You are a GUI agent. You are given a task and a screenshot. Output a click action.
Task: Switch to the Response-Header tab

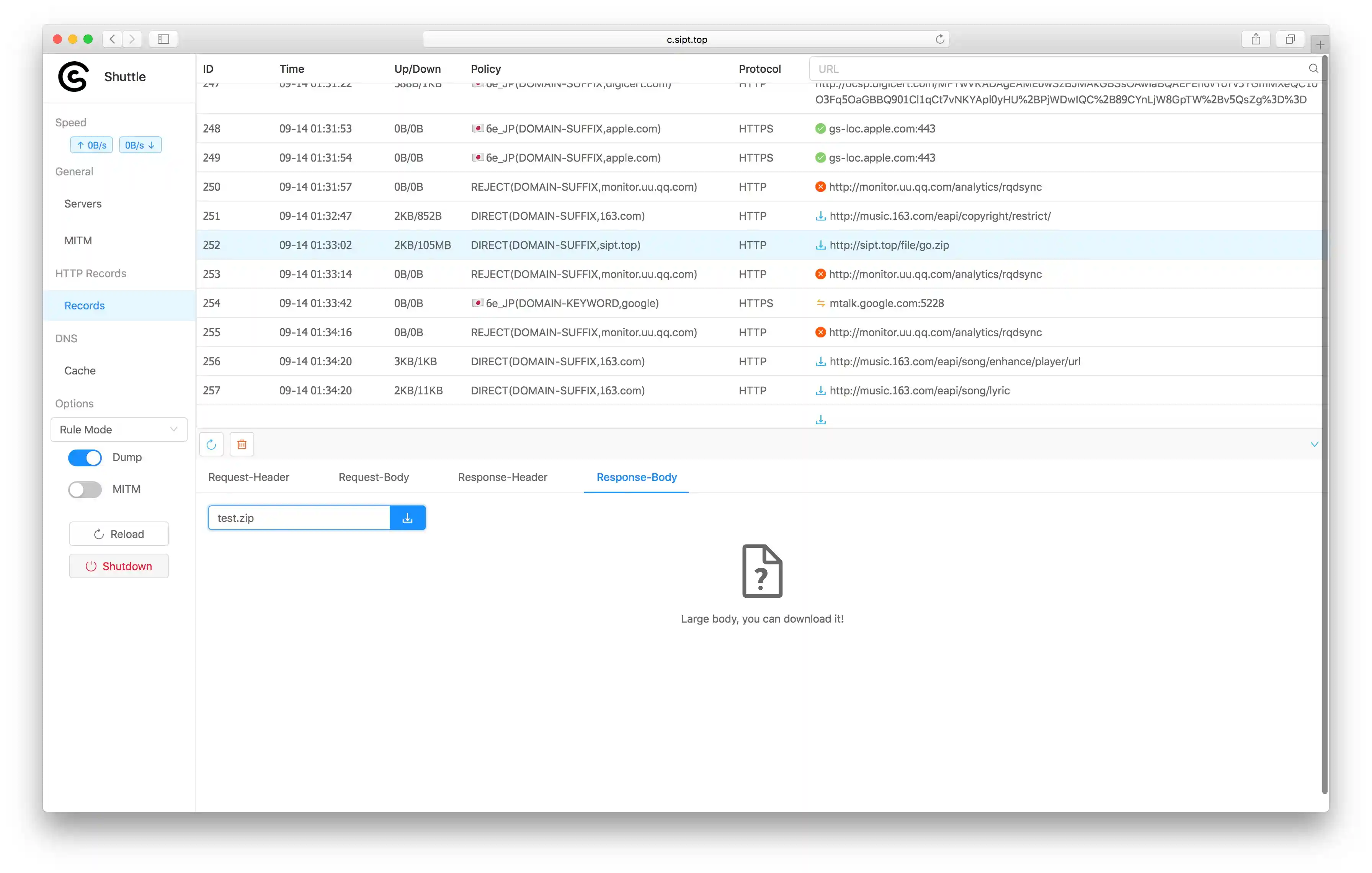(502, 477)
